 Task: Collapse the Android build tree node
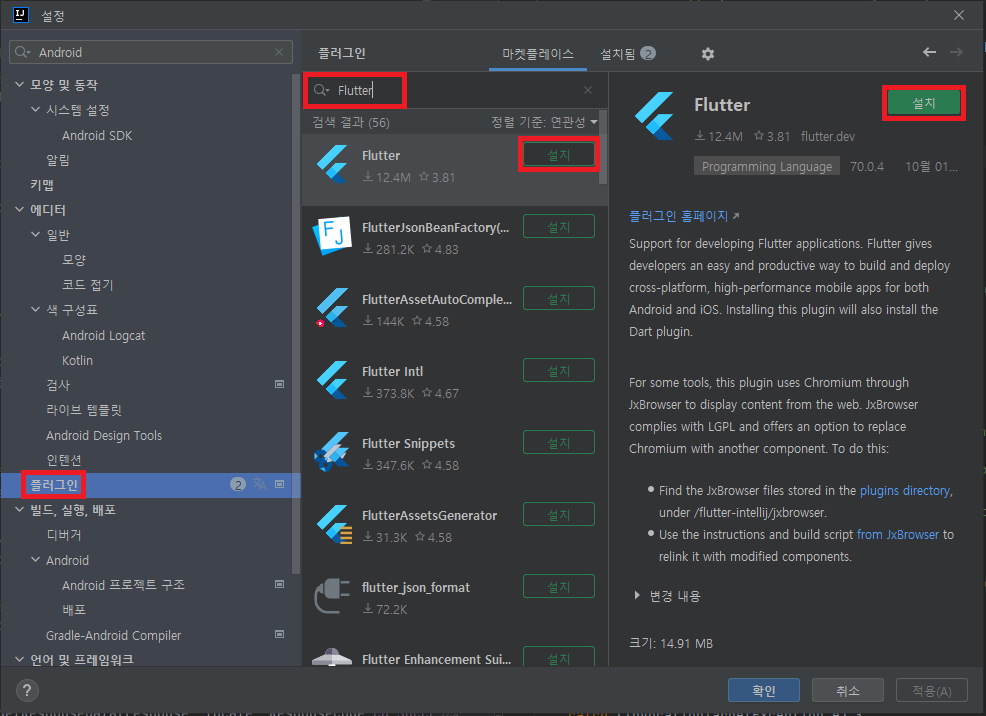tap(36, 559)
